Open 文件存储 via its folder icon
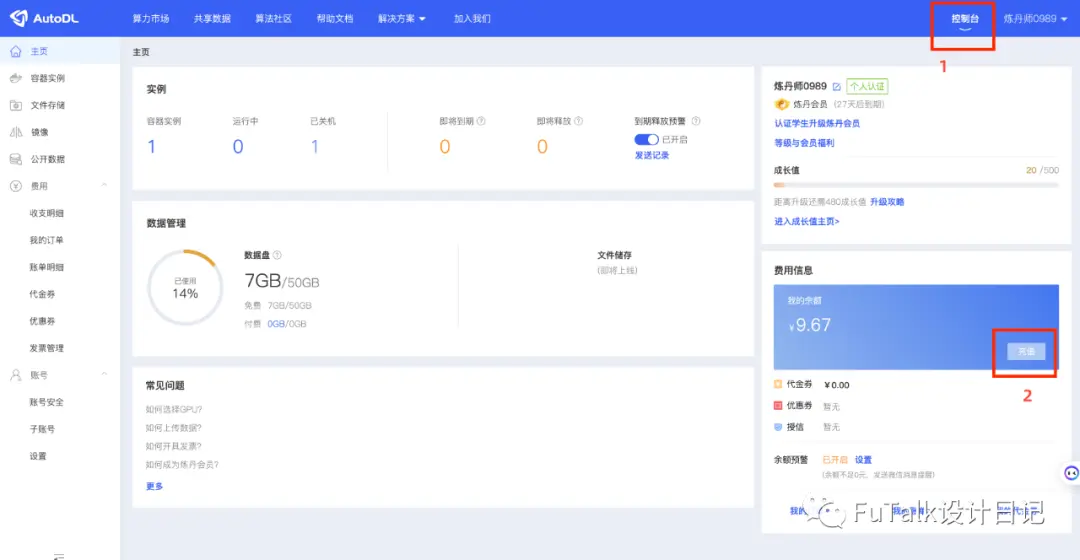The image size is (1080, 560). pos(16,105)
